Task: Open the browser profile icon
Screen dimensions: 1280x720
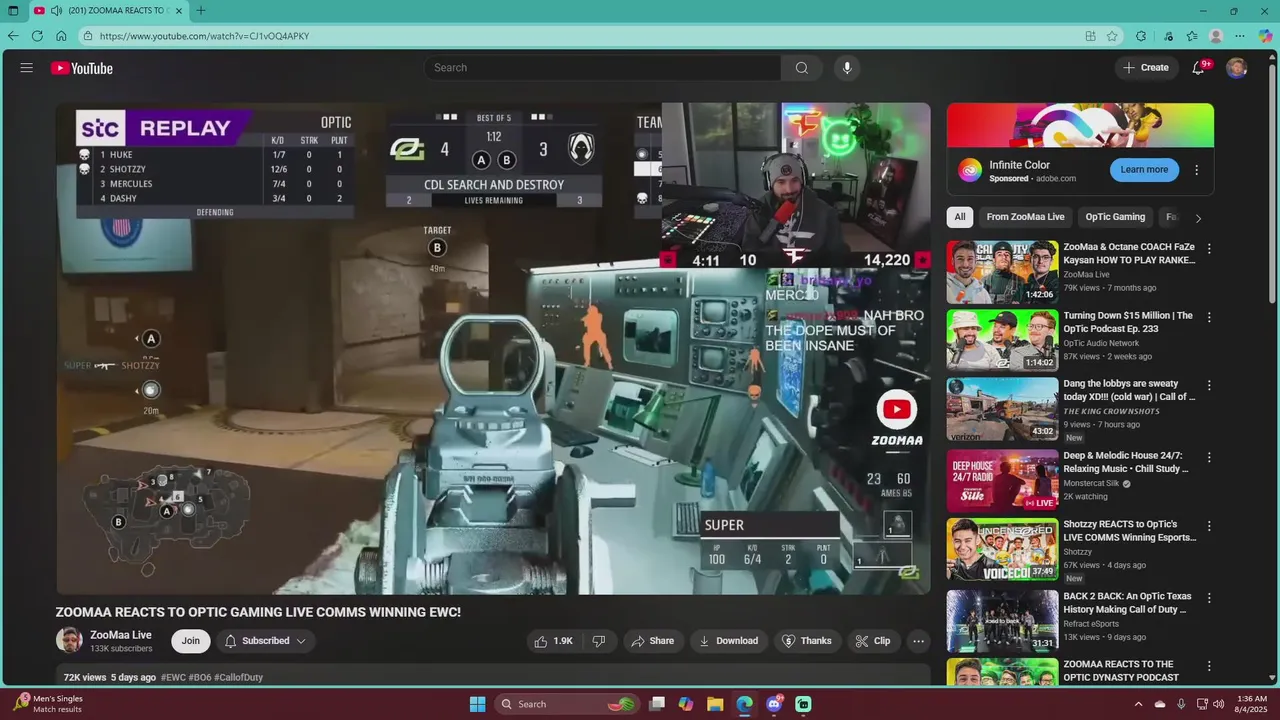Action: (x=1216, y=36)
